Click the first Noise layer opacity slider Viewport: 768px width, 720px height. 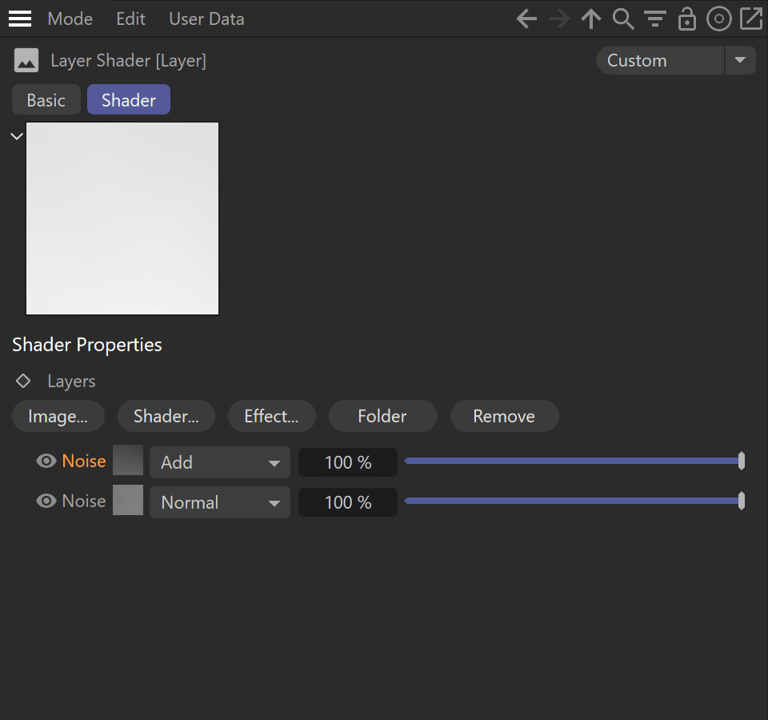[x=572, y=461]
